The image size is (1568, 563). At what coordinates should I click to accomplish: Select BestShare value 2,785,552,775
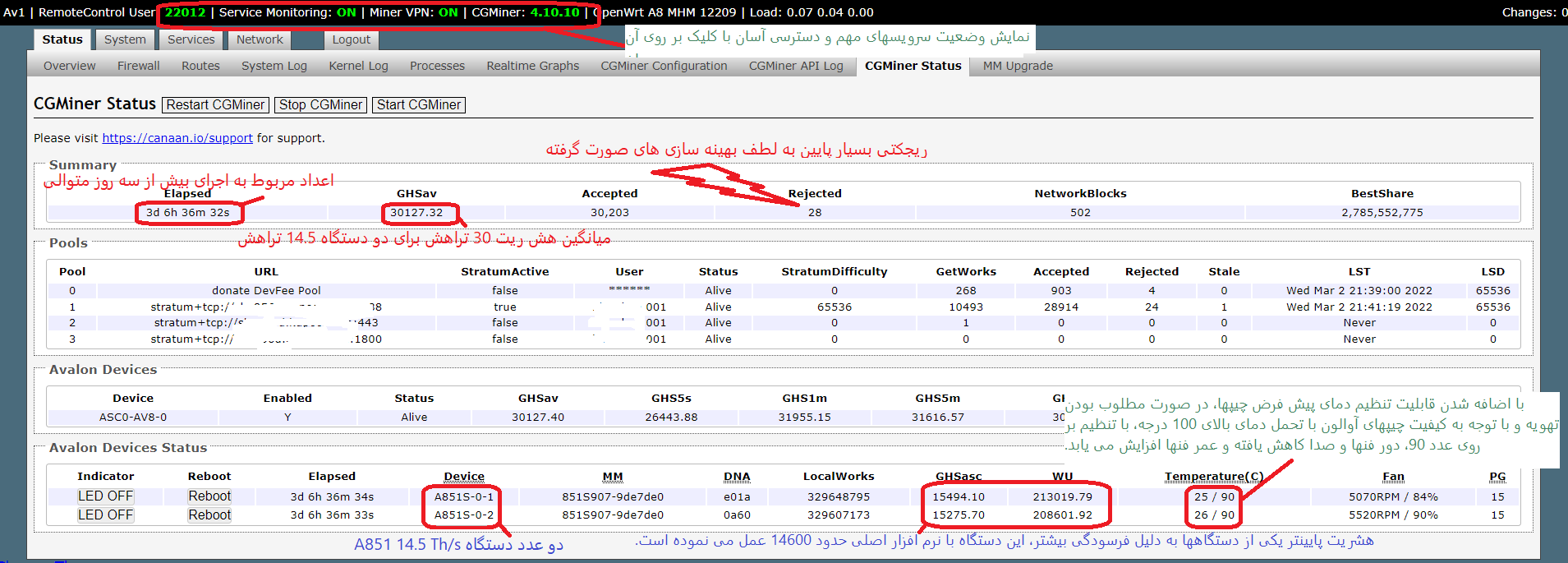(1382, 212)
